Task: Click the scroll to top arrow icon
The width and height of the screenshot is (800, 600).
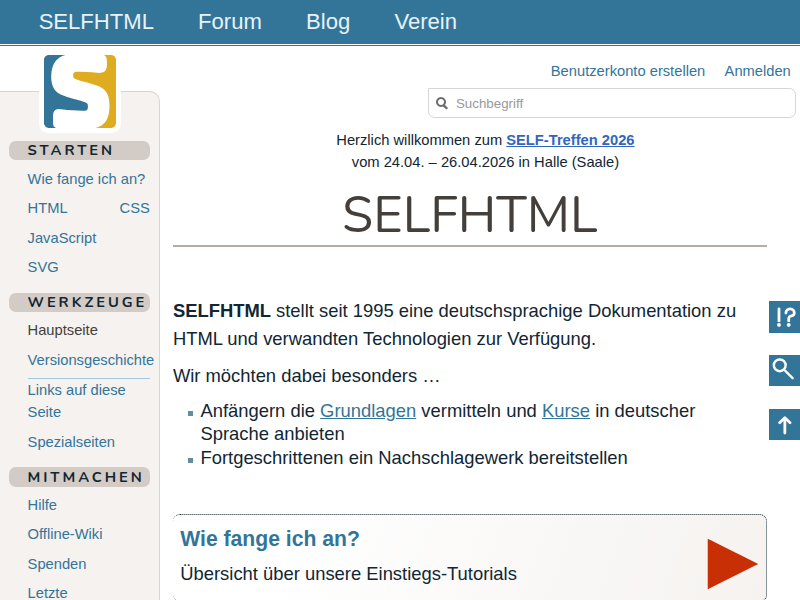Action: pos(785,424)
